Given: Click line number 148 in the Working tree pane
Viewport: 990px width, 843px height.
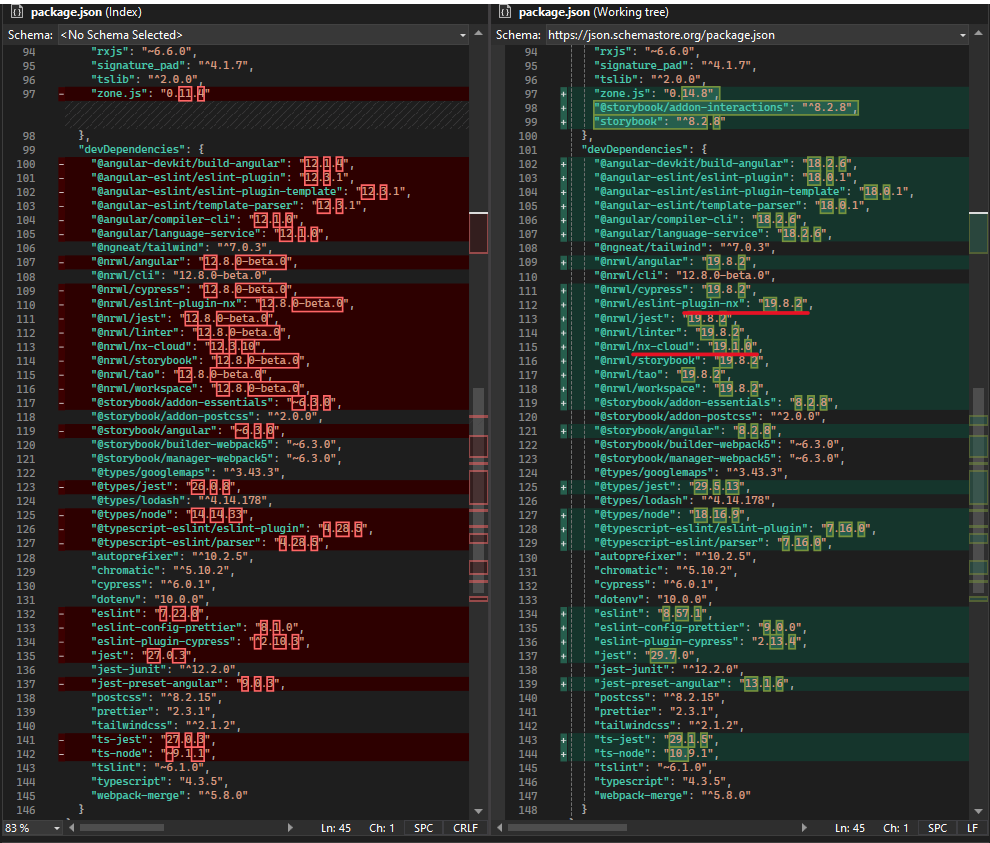Looking at the screenshot, I should (528, 810).
